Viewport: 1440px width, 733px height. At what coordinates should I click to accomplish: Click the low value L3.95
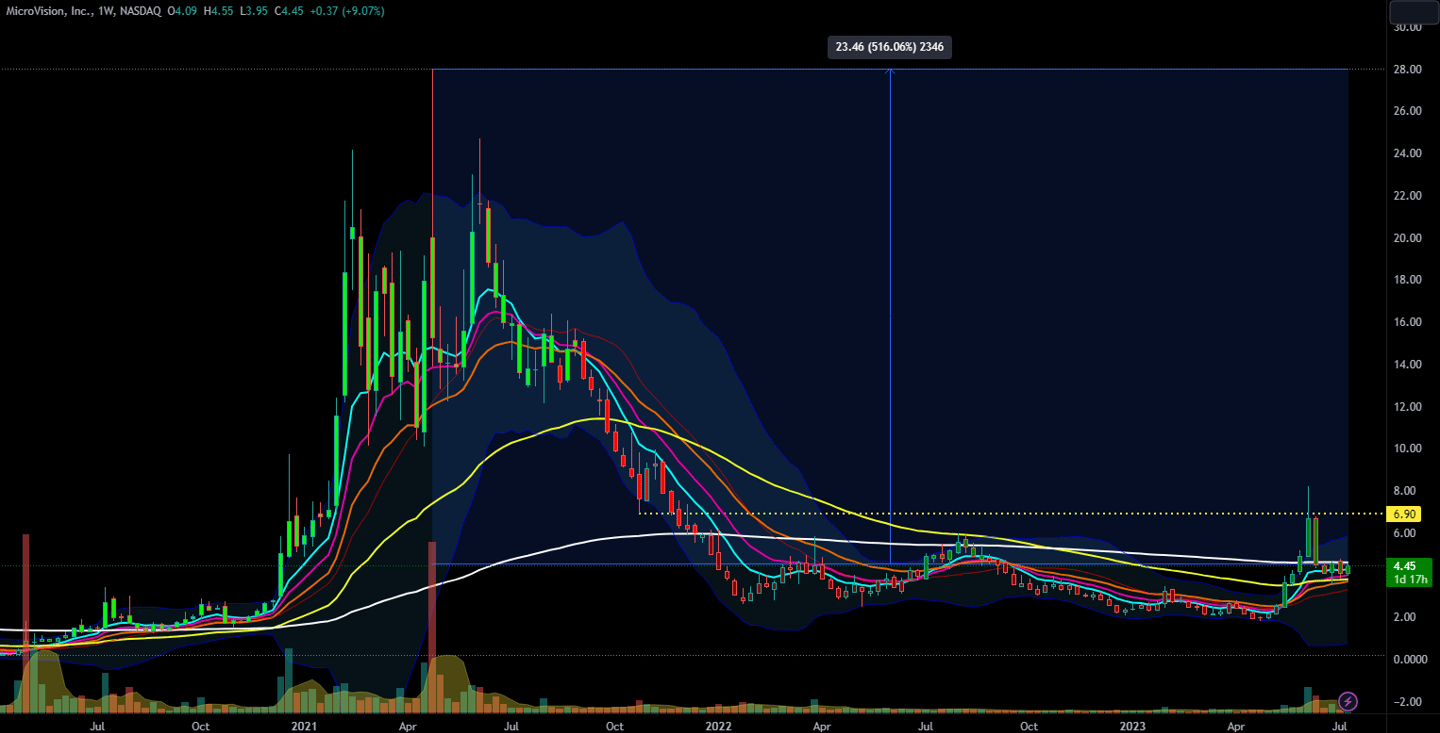(256, 11)
